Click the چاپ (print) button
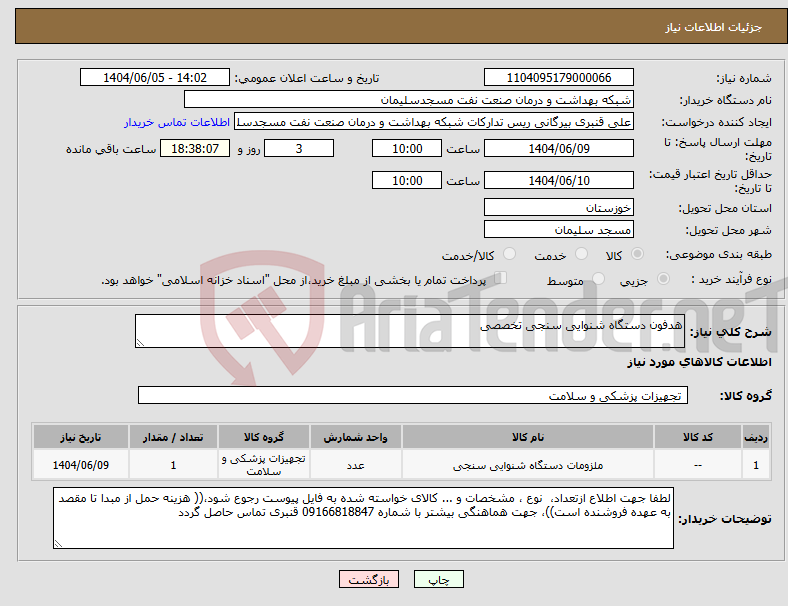The width and height of the screenshot is (788, 606). (438, 579)
